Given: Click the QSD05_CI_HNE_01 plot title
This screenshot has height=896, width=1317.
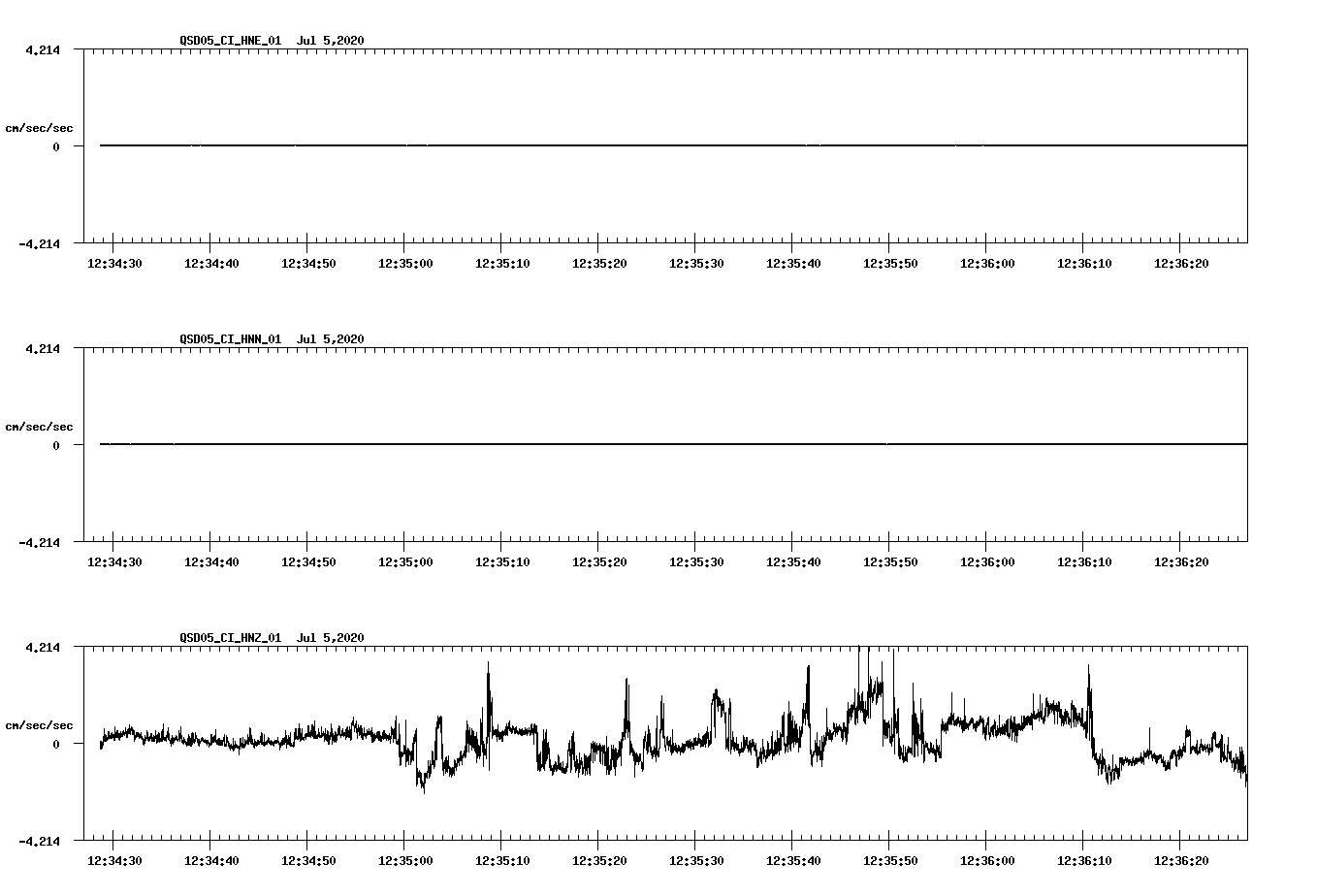Looking at the screenshot, I should pyautogui.click(x=273, y=41).
